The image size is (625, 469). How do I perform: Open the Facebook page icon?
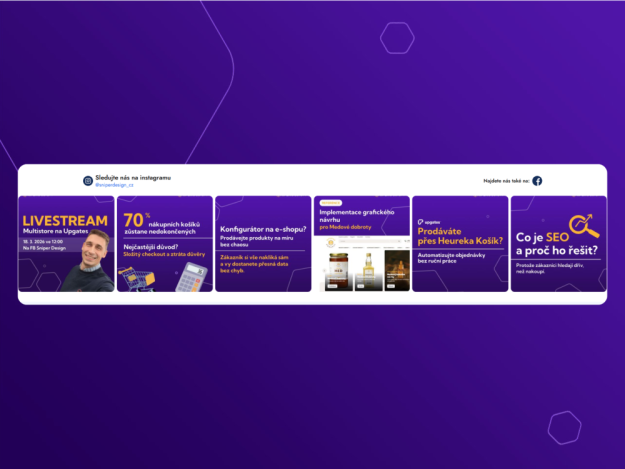tap(537, 181)
